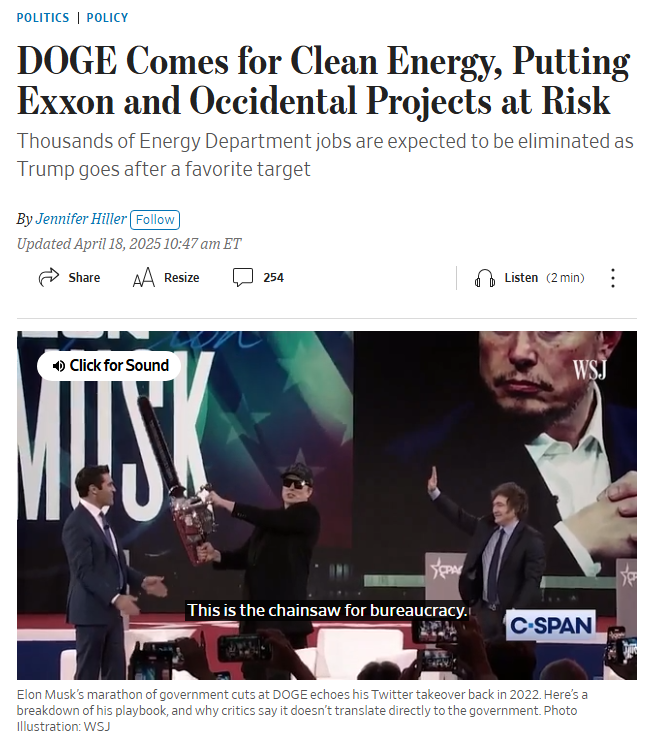Viewport: 649px width, 745px height.
Task: Unmute video with Click for Sound
Action: click(x=109, y=366)
